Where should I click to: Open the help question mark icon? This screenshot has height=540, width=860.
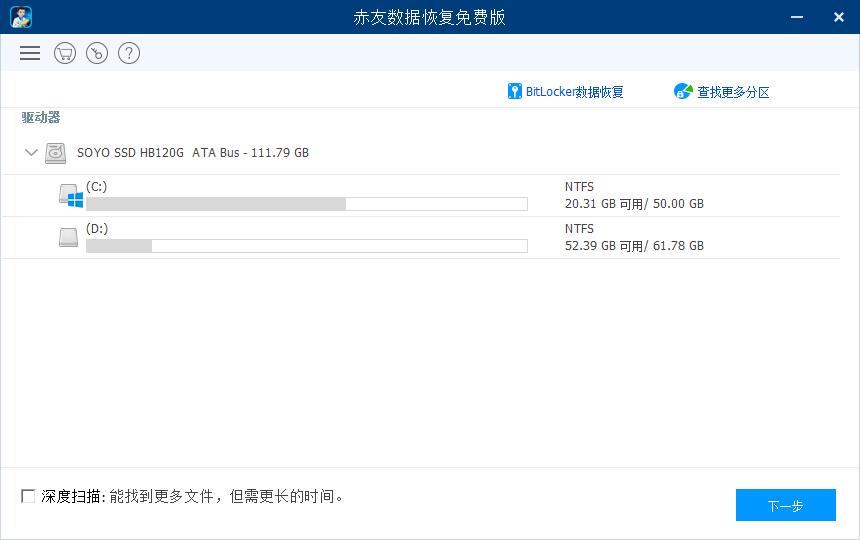pyautogui.click(x=128, y=53)
